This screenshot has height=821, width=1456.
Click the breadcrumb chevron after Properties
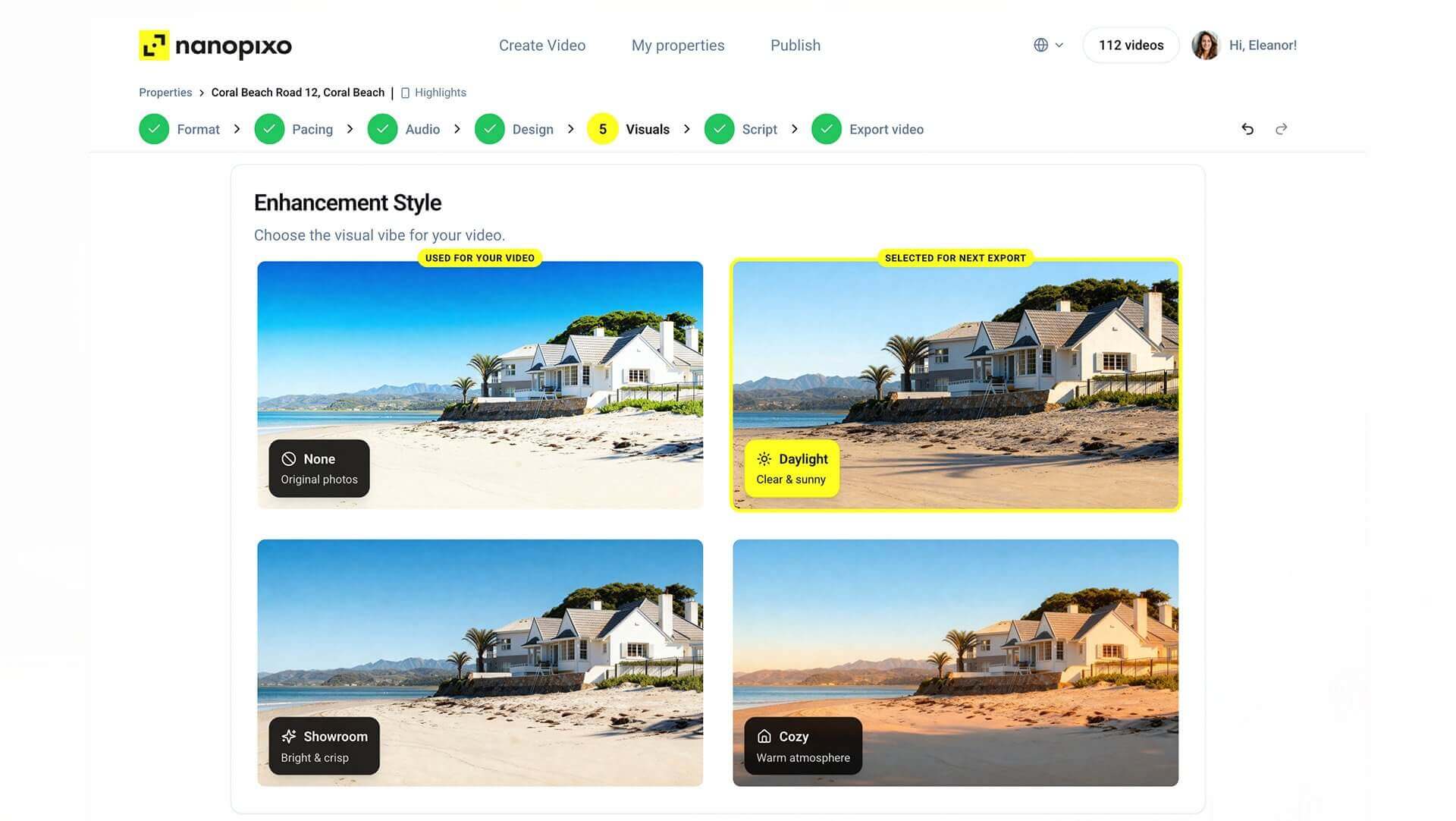coord(202,93)
